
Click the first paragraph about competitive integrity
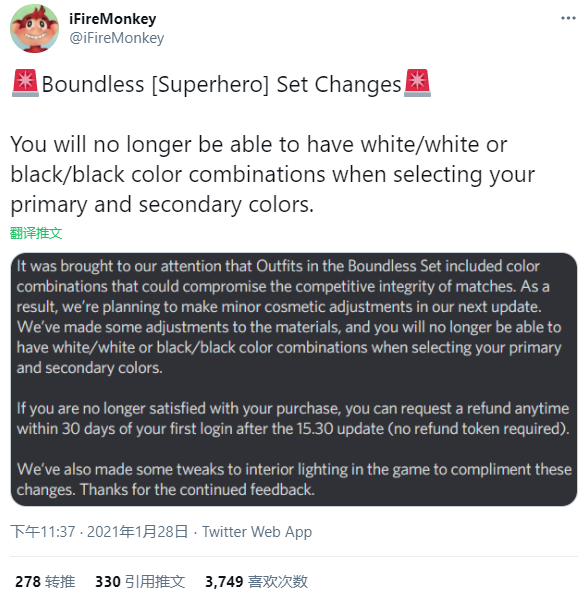pyautogui.click(x=289, y=317)
